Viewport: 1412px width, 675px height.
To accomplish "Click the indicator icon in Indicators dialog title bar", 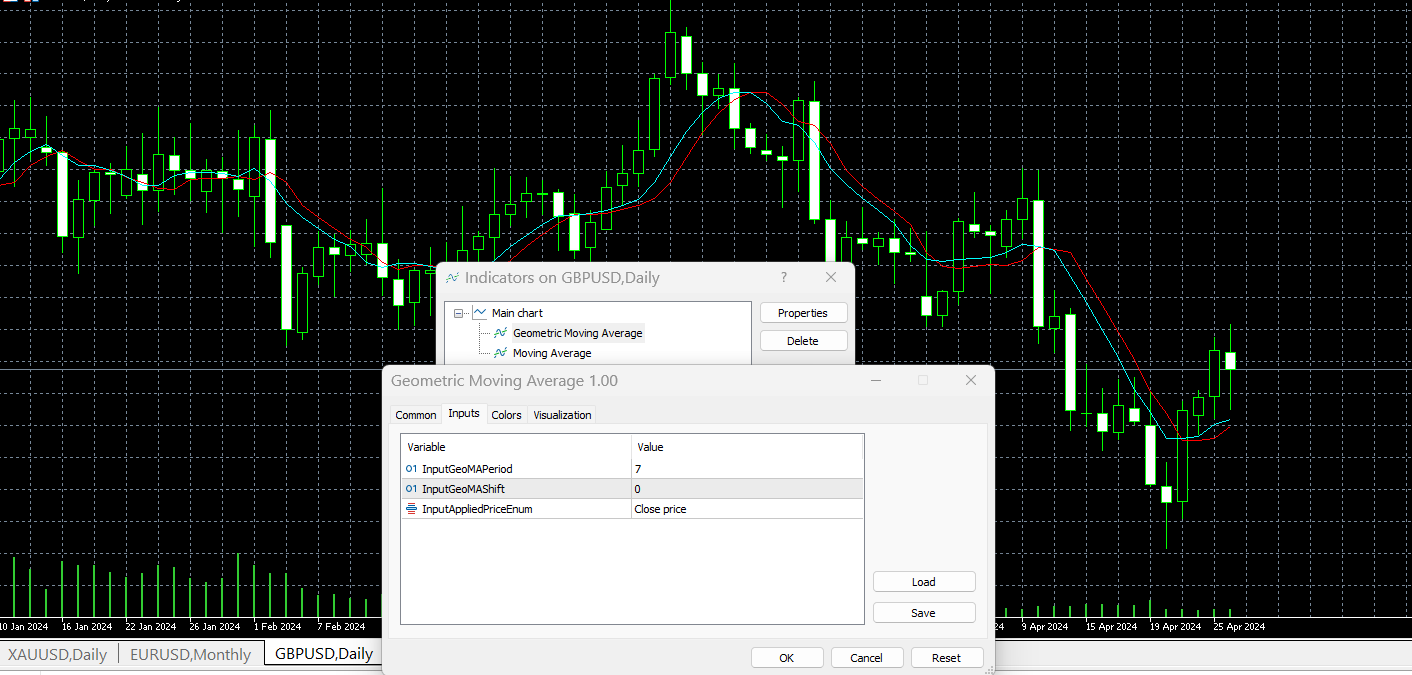I will coord(452,277).
